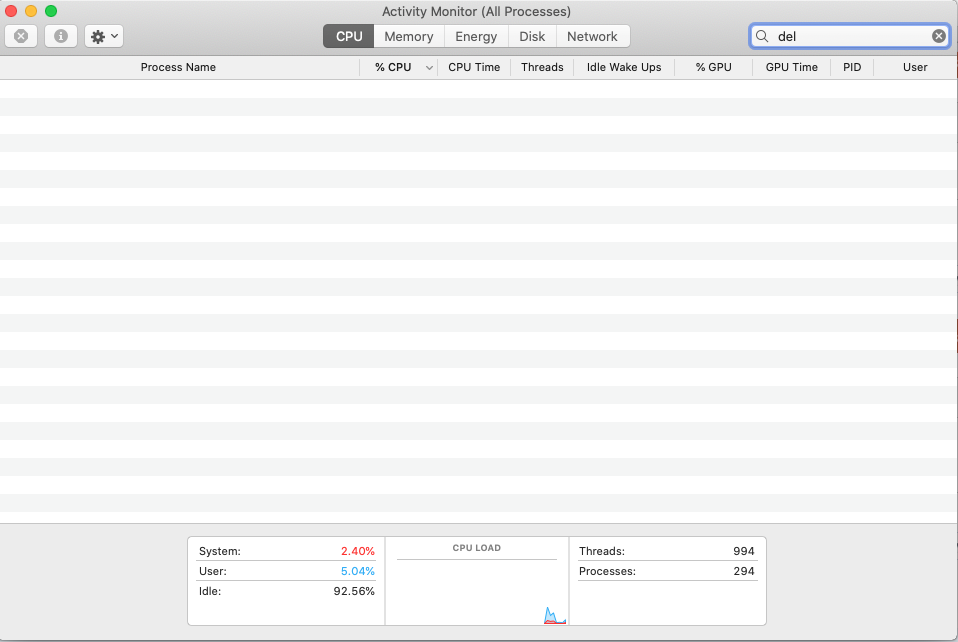This screenshot has height=642, width=958.
Task: Maximize the window with the green button
Action: point(51,11)
